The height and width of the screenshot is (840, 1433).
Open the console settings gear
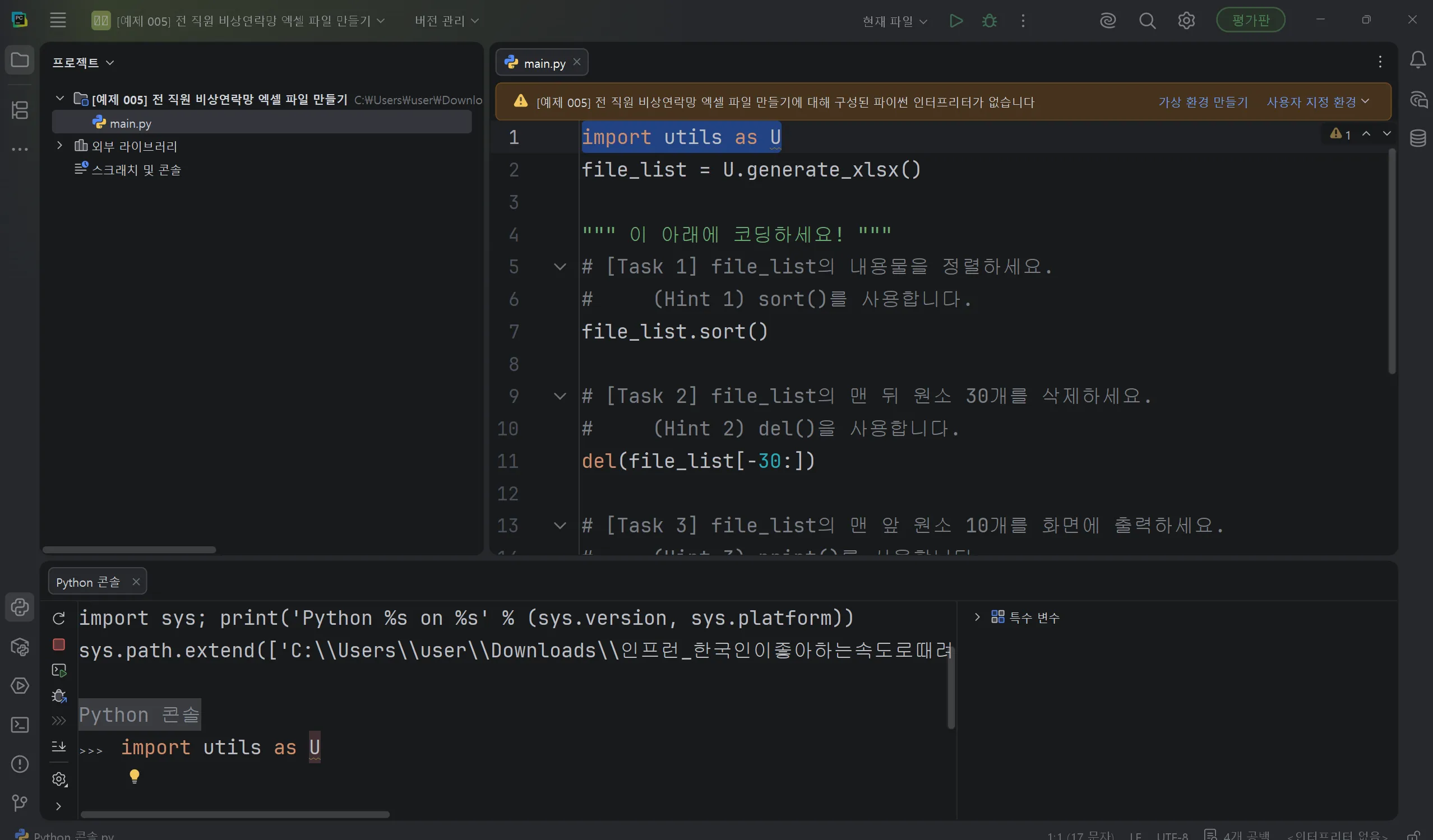coord(59,779)
